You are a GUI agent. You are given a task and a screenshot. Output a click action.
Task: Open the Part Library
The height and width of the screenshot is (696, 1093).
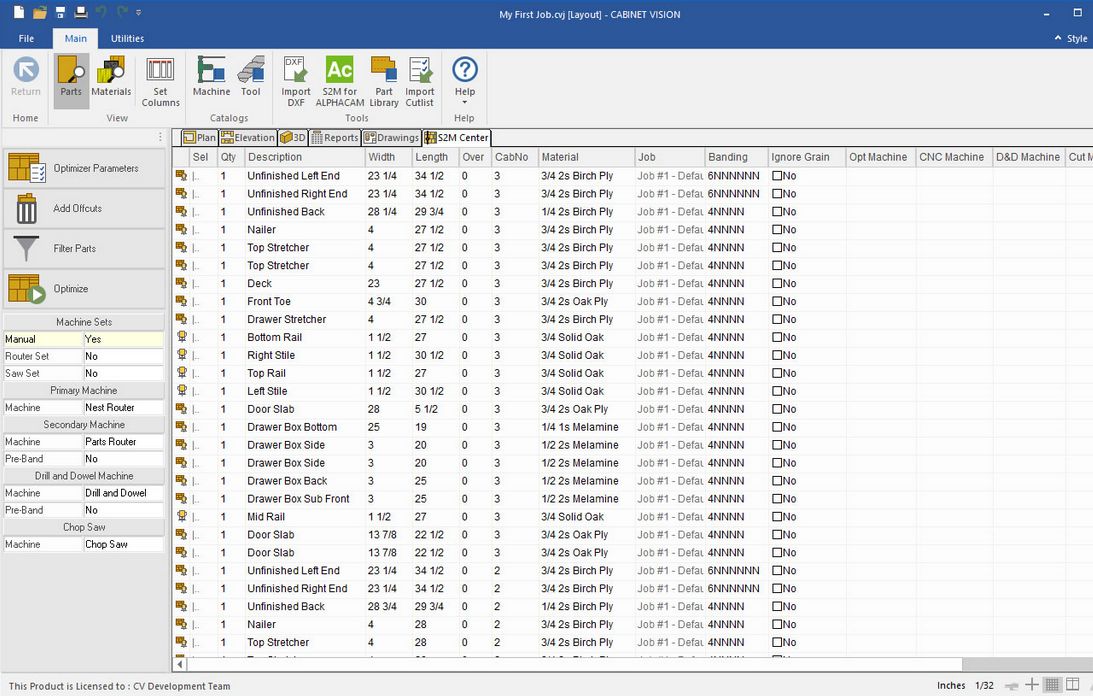[x=384, y=80]
